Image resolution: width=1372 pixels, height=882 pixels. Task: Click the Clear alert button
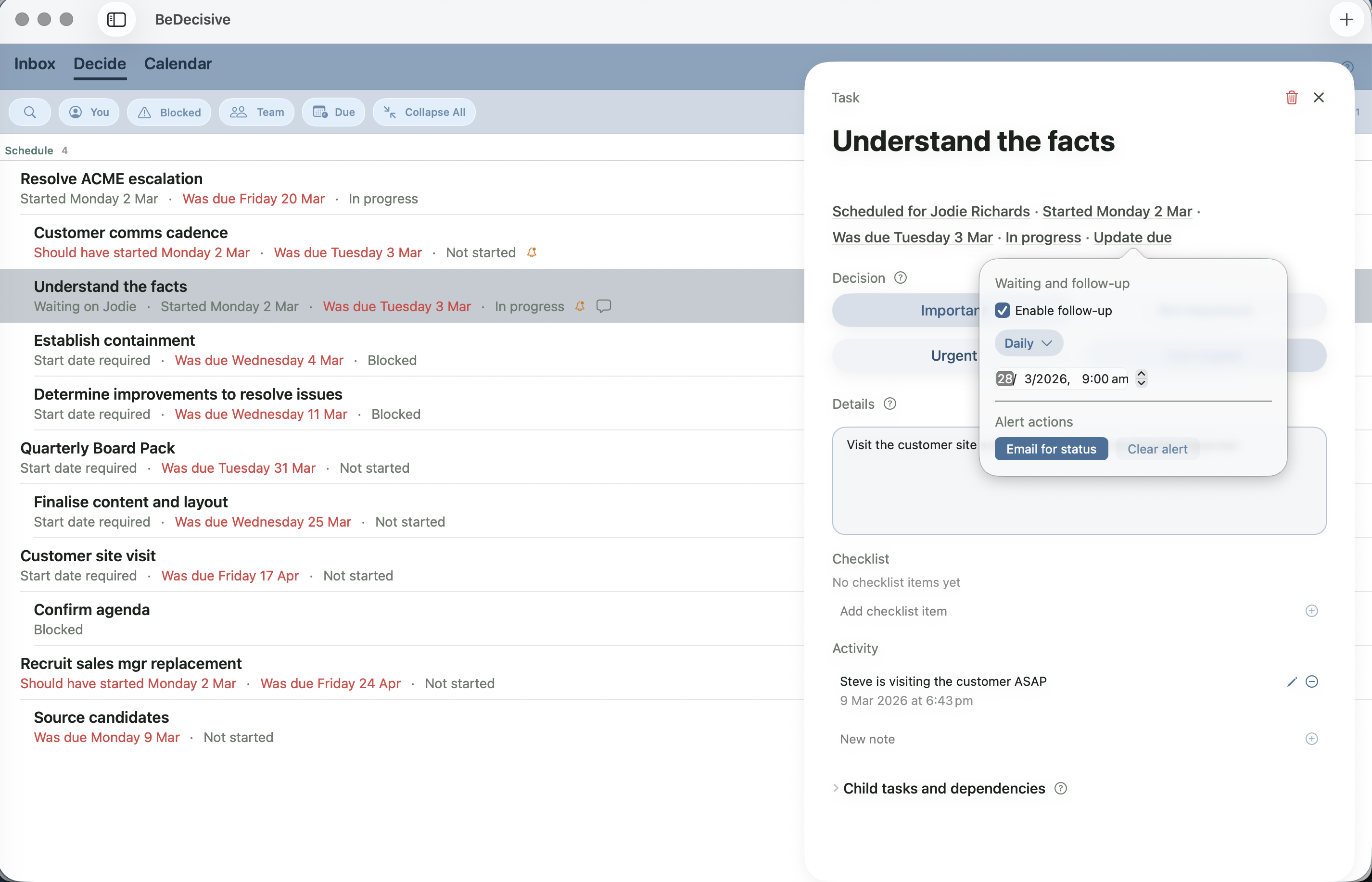(1157, 449)
